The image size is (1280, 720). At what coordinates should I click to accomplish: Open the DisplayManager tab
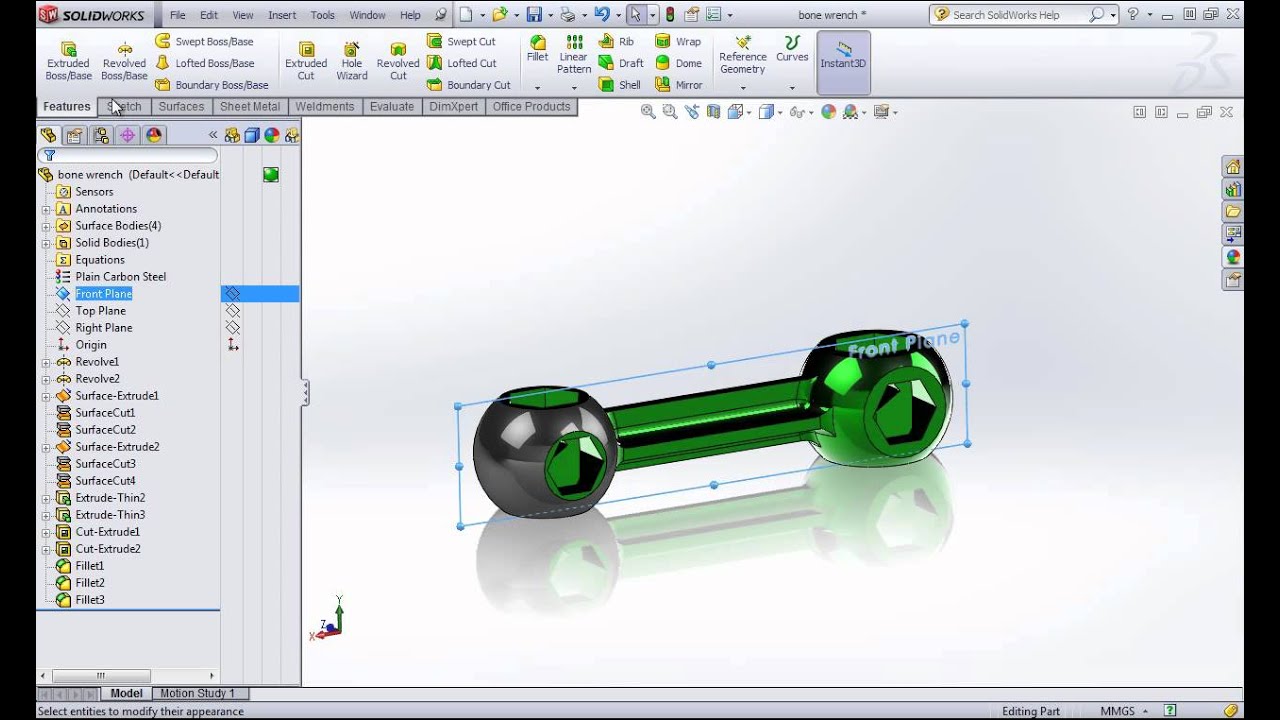153,135
